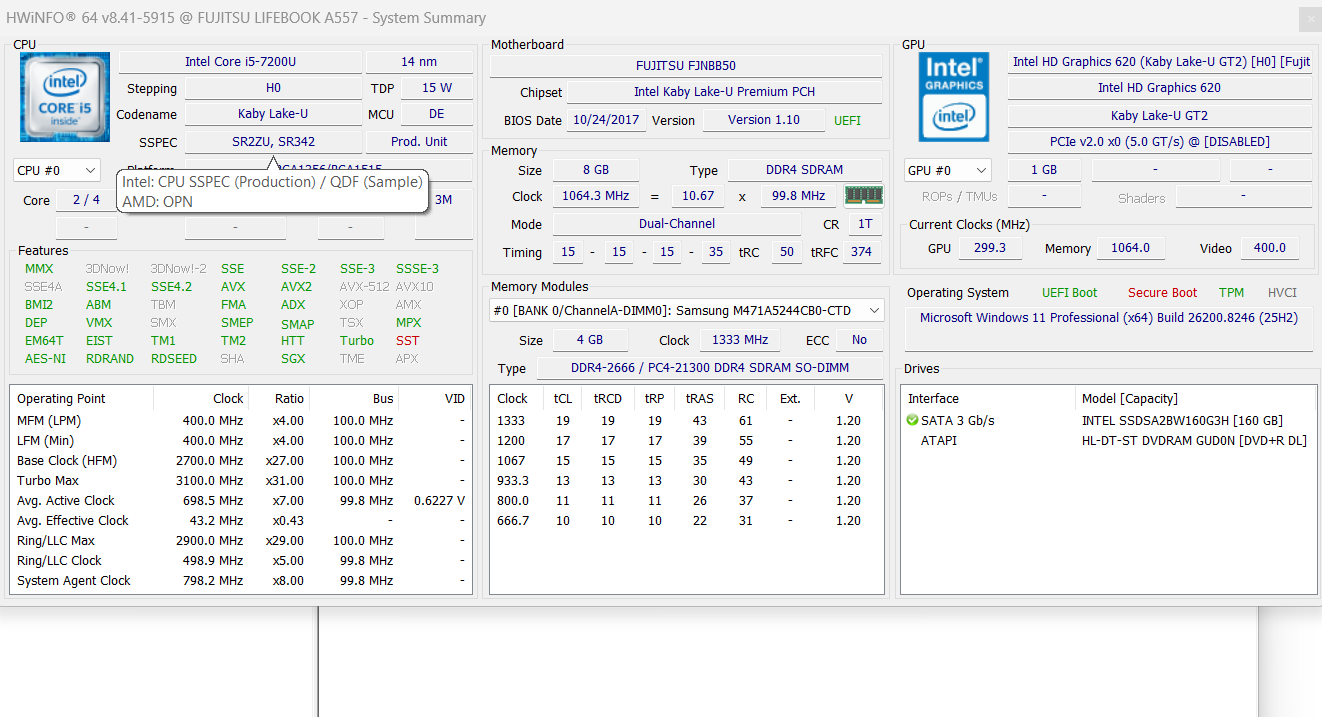Click the BIOS Version 1.10 field

(x=764, y=120)
